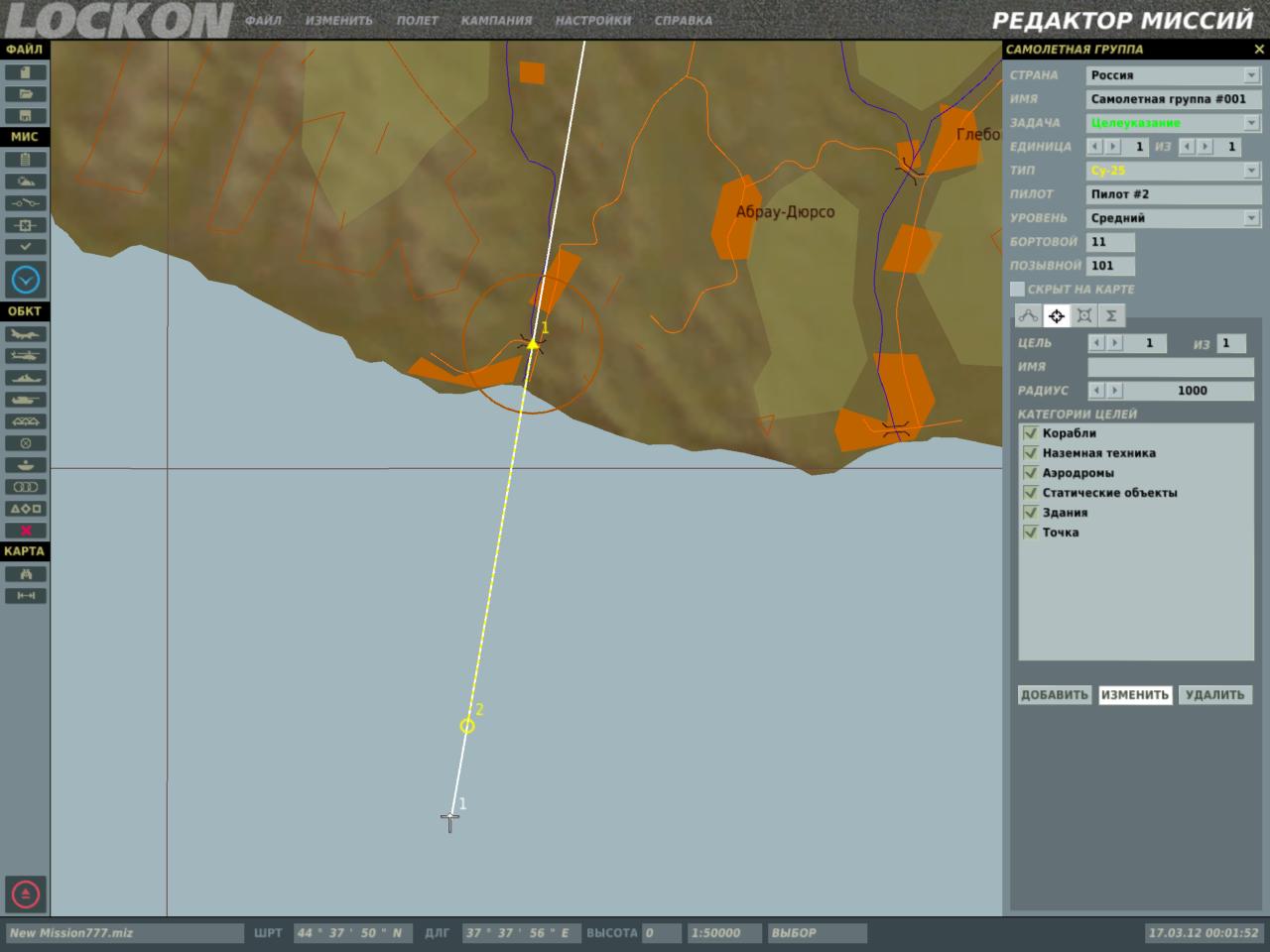This screenshot has height=952, width=1270.
Task: Click the empty target Имя field
Action: (x=1171, y=367)
